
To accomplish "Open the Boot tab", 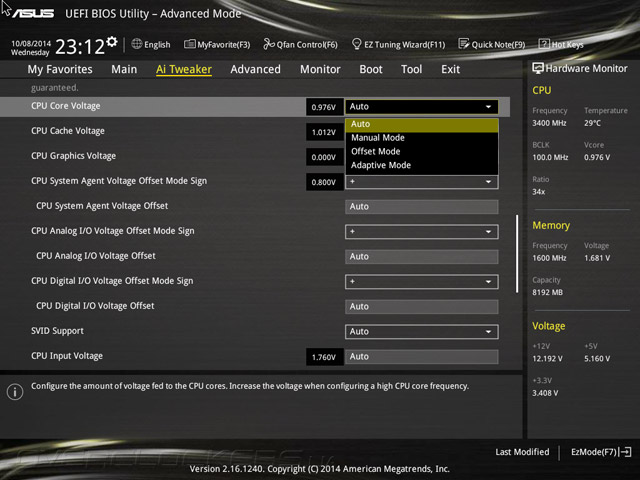I will pyautogui.click(x=371, y=69).
